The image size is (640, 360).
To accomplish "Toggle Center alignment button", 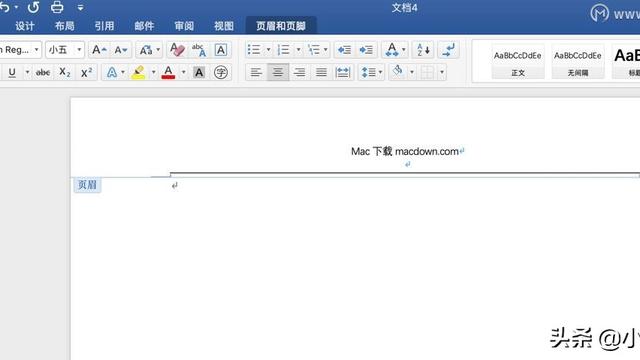I will tap(278, 73).
